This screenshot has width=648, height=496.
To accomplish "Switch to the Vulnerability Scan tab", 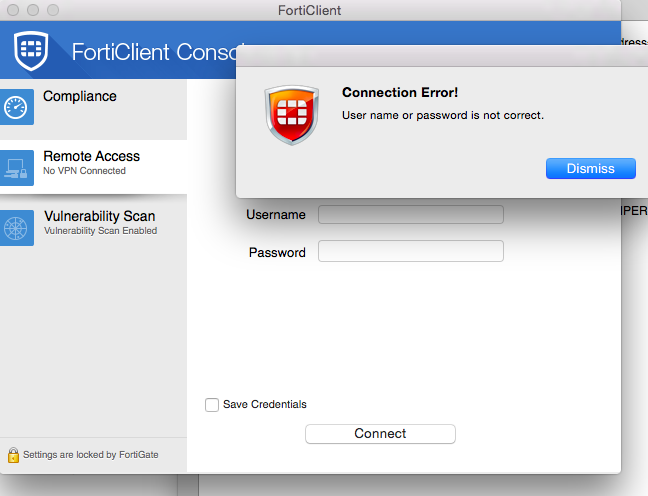I will [x=99, y=216].
